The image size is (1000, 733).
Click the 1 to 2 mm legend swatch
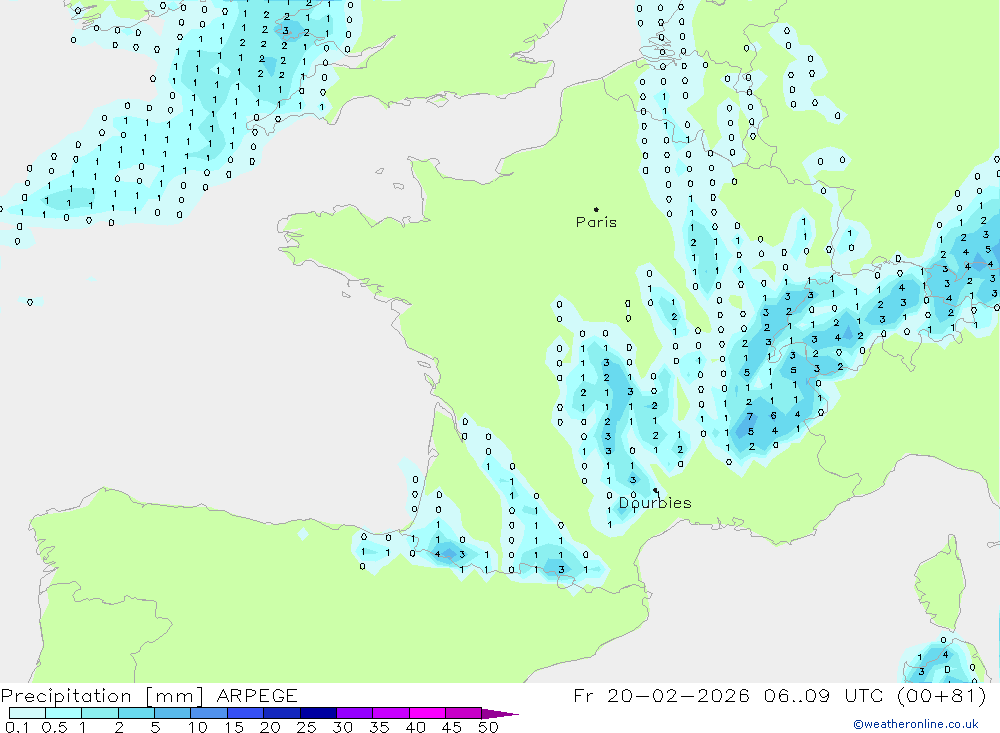(x=100, y=713)
